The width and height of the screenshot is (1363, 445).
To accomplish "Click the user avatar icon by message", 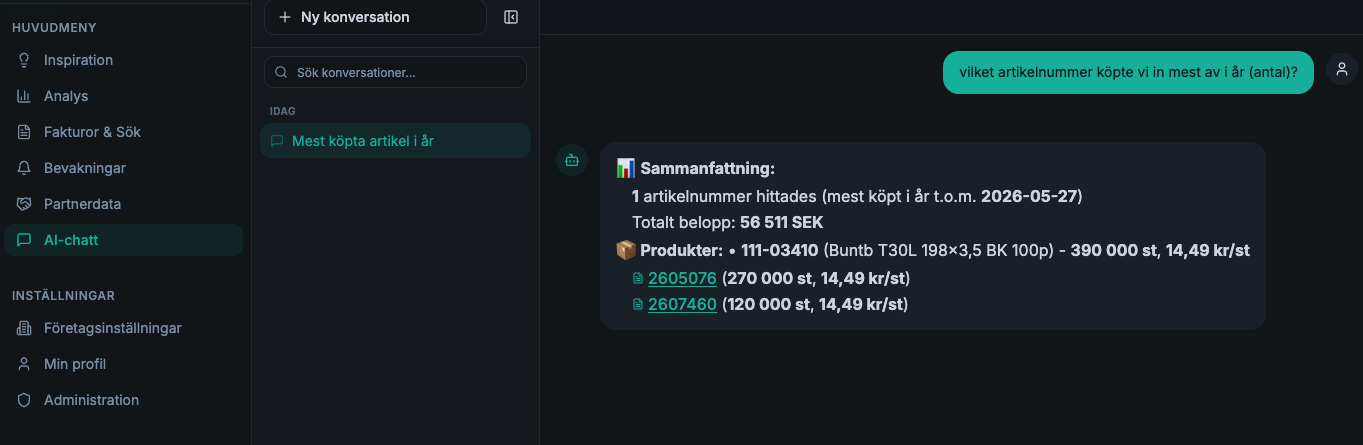I will point(1341,68).
